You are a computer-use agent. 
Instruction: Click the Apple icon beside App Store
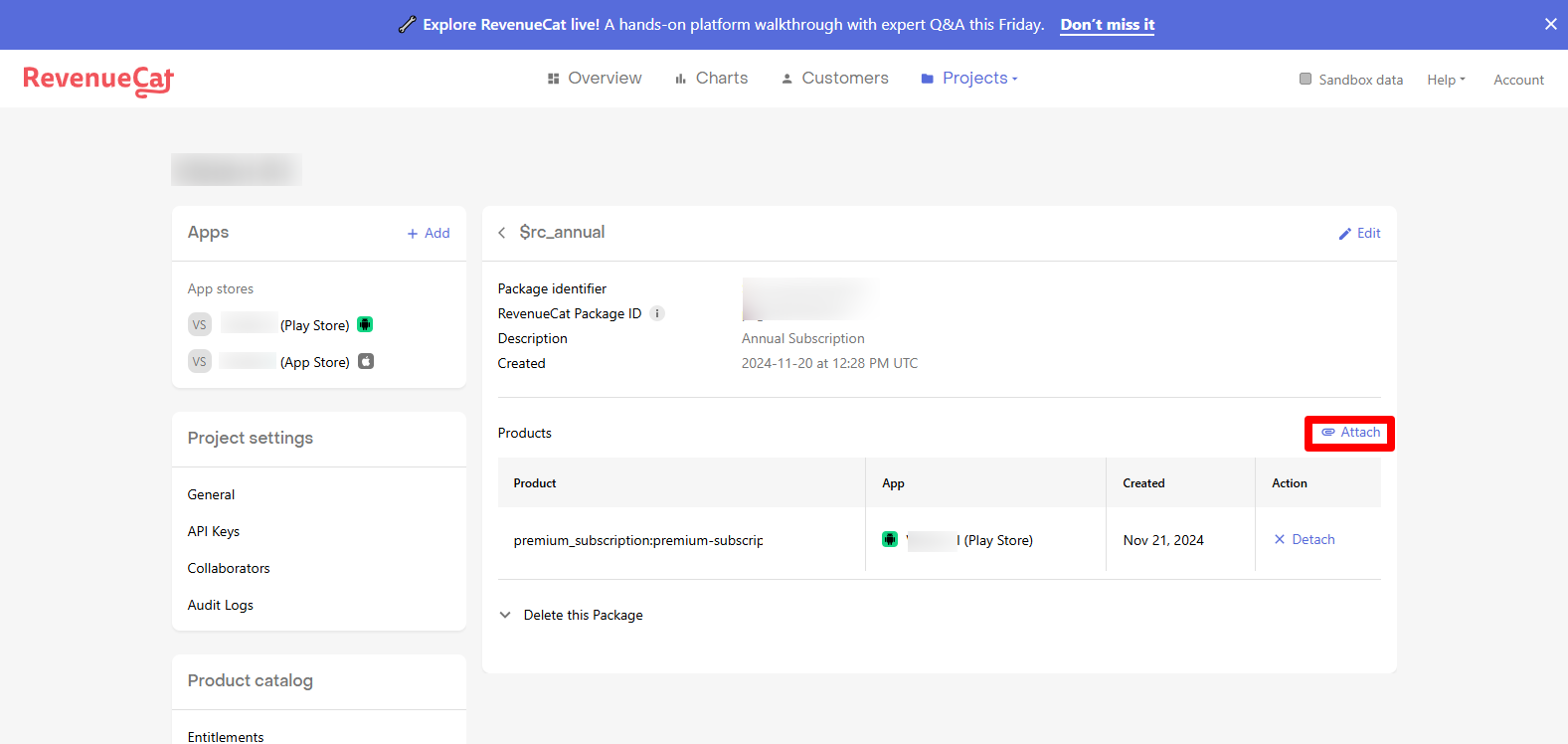366,361
